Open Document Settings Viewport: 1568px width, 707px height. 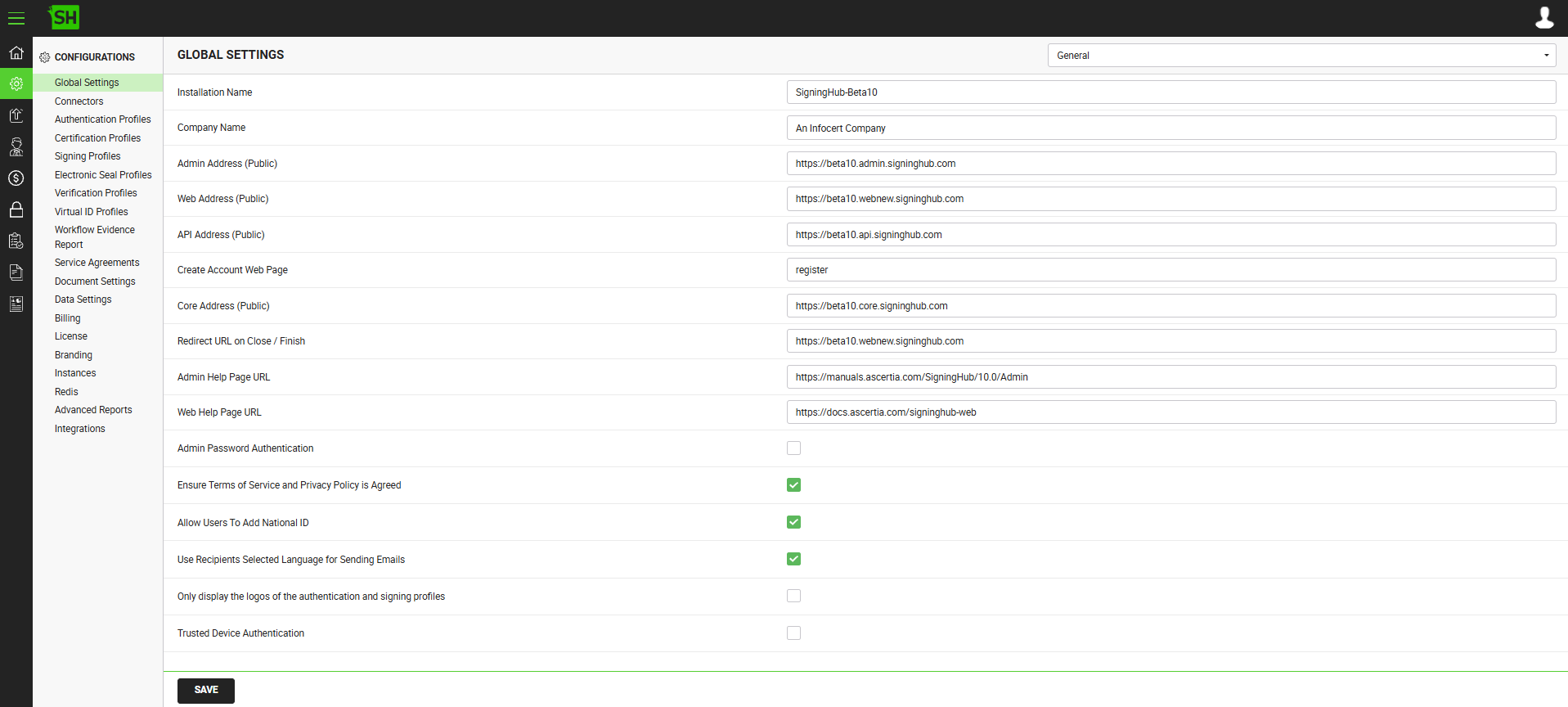95,281
